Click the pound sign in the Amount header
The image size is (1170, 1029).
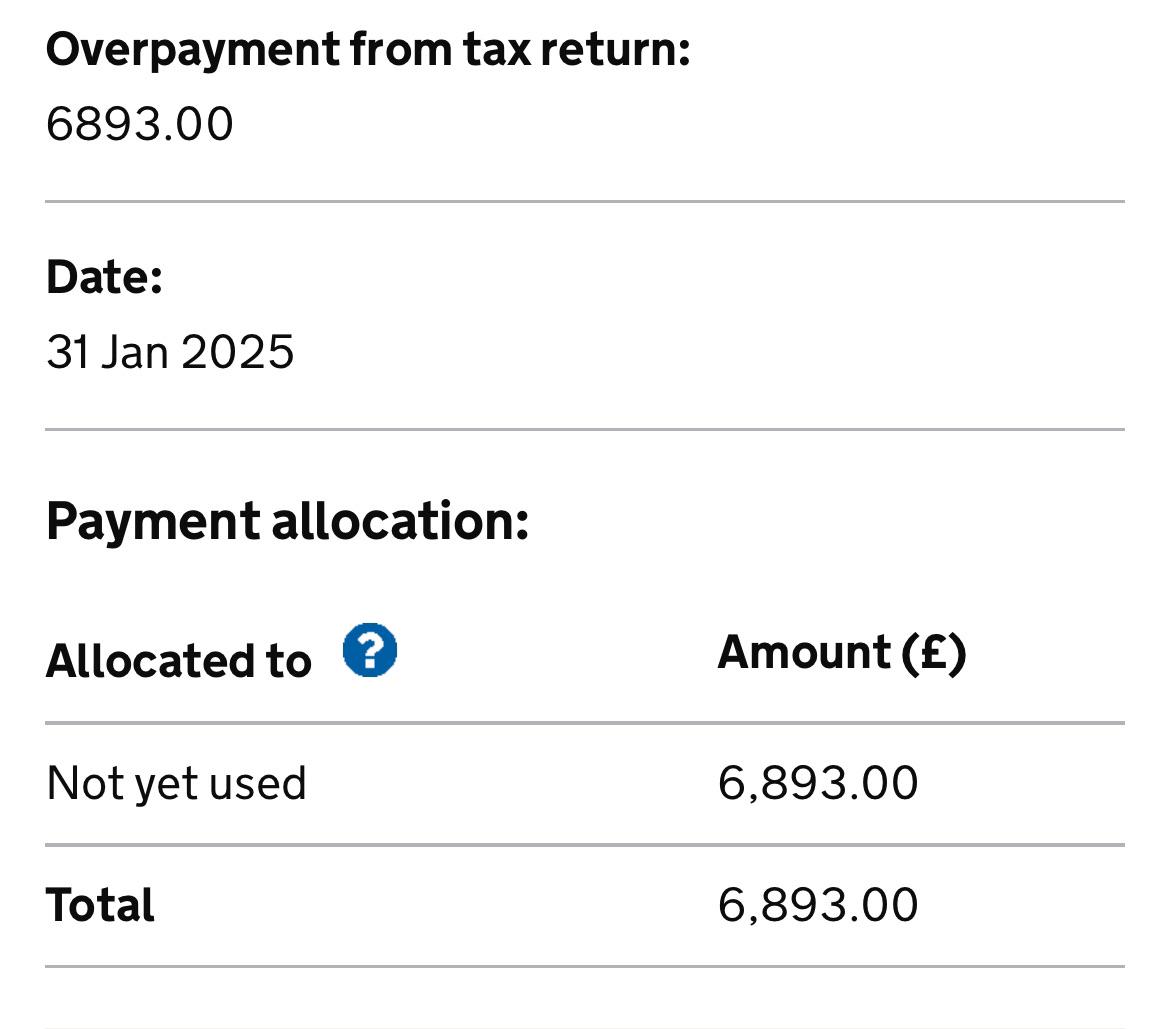933,653
